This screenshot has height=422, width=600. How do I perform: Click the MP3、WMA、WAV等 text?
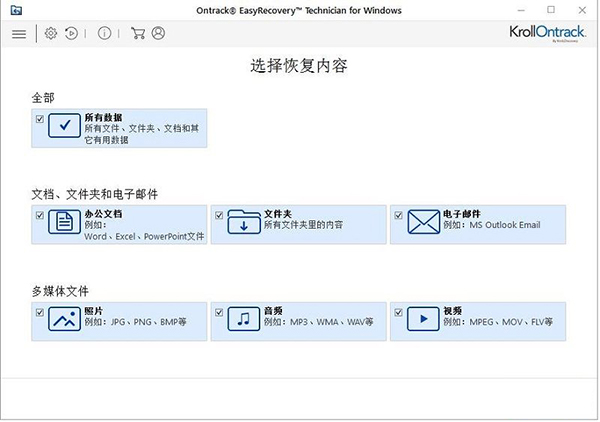click(x=332, y=322)
